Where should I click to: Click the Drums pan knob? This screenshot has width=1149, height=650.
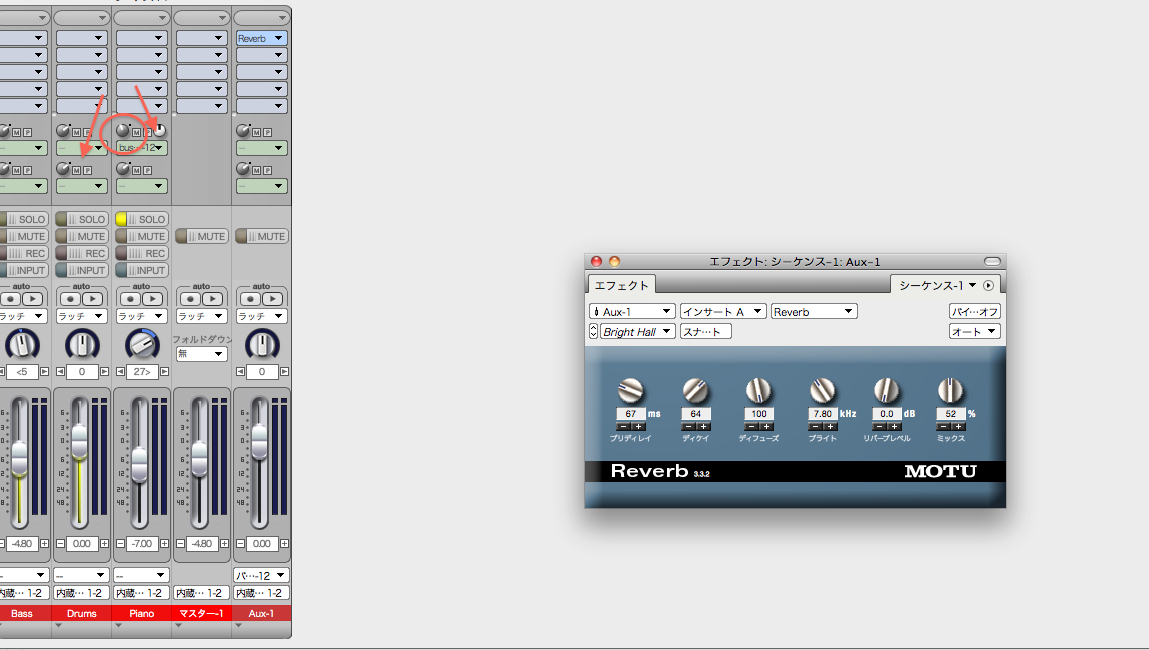(82, 344)
